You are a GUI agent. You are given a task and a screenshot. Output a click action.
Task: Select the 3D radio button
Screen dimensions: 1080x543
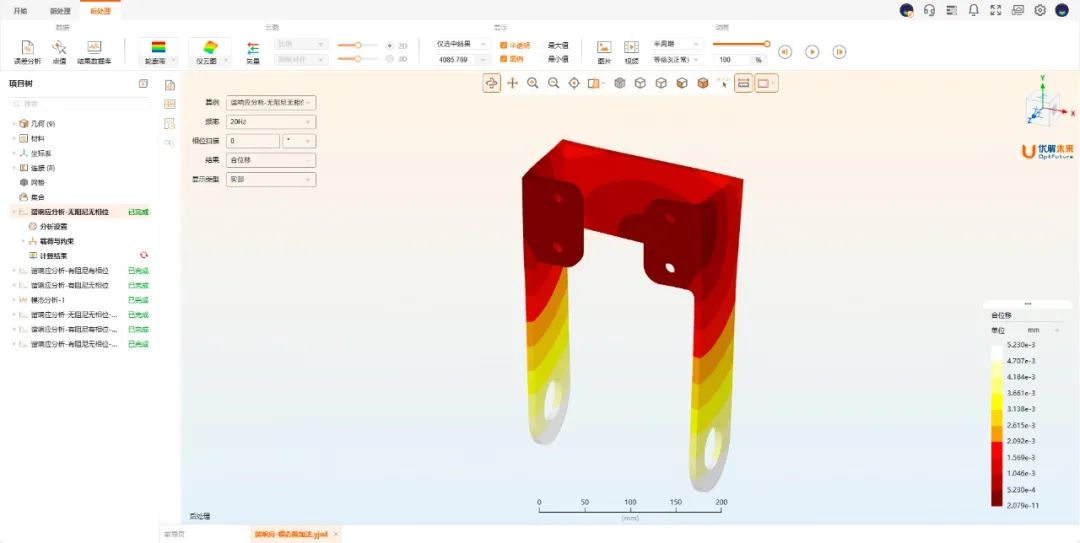pyautogui.click(x=390, y=59)
